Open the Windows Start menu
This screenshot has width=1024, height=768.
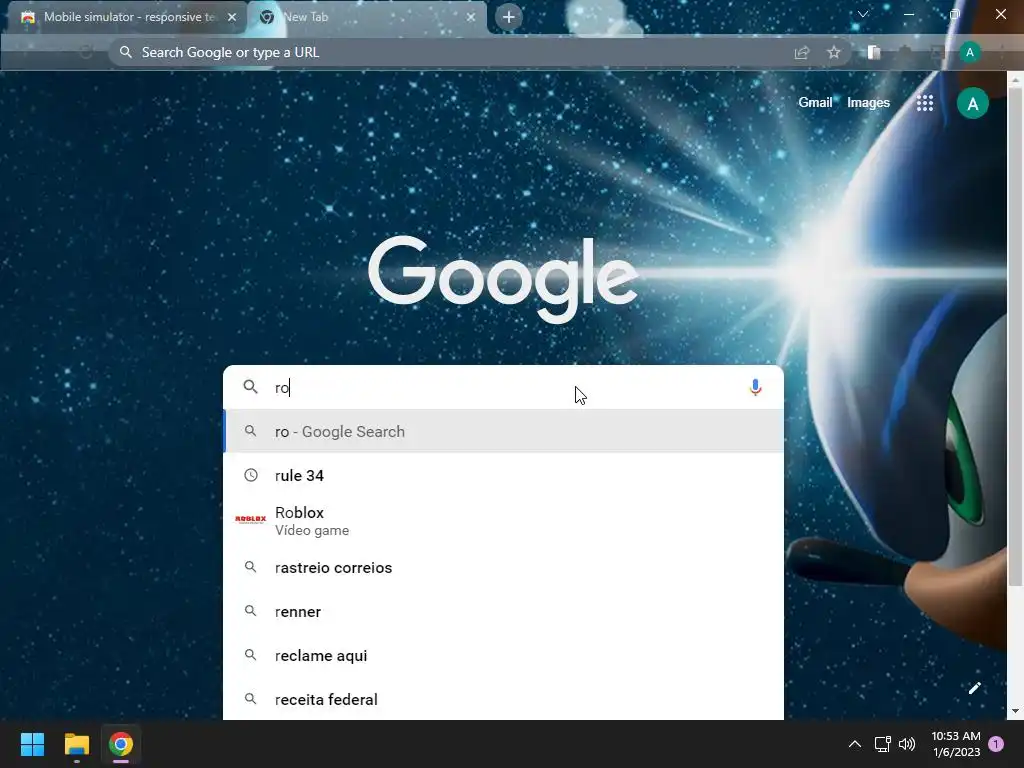tap(32, 744)
